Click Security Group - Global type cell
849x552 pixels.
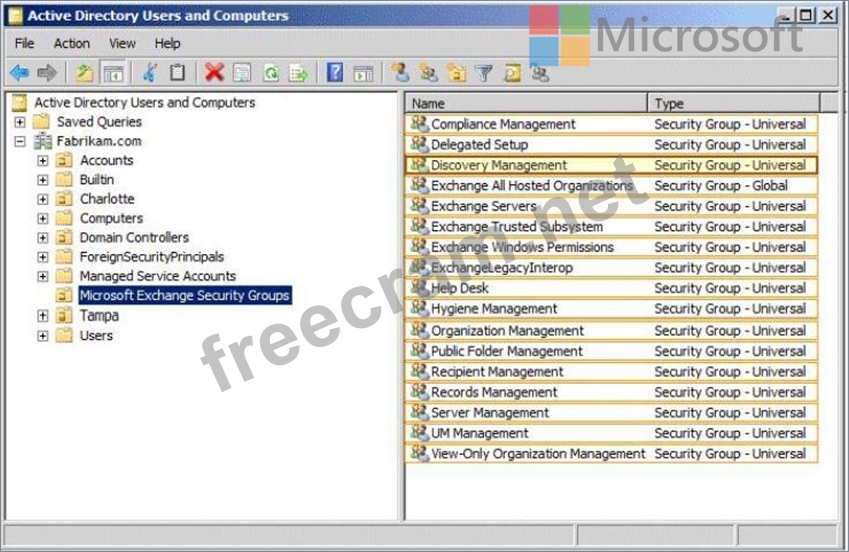pyautogui.click(x=721, y=185)
